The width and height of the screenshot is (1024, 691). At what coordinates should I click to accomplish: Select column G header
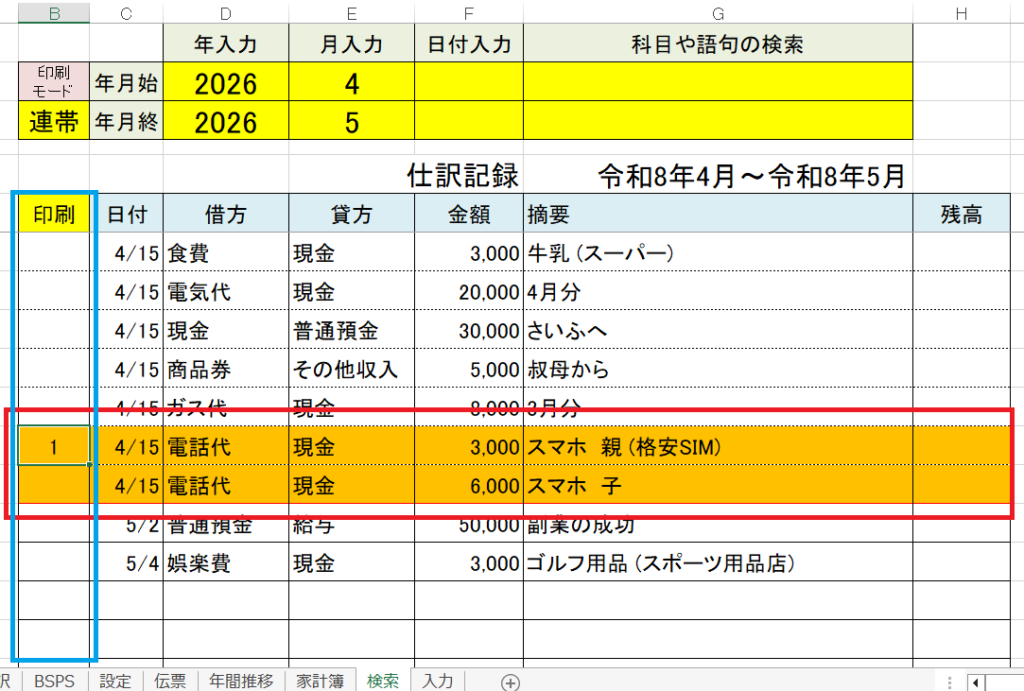tap(717, 12)
